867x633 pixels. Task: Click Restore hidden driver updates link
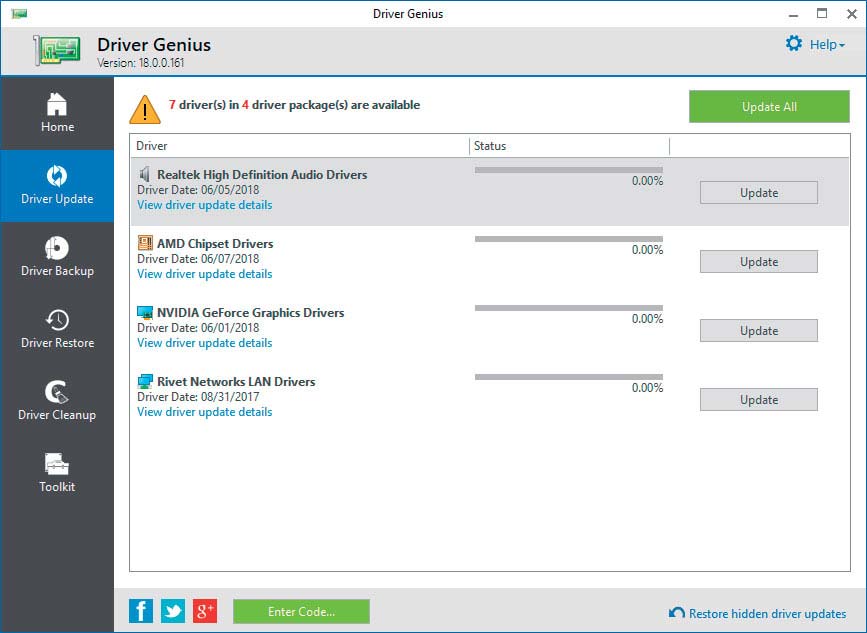pyautogui.click(x=767, y=614)
